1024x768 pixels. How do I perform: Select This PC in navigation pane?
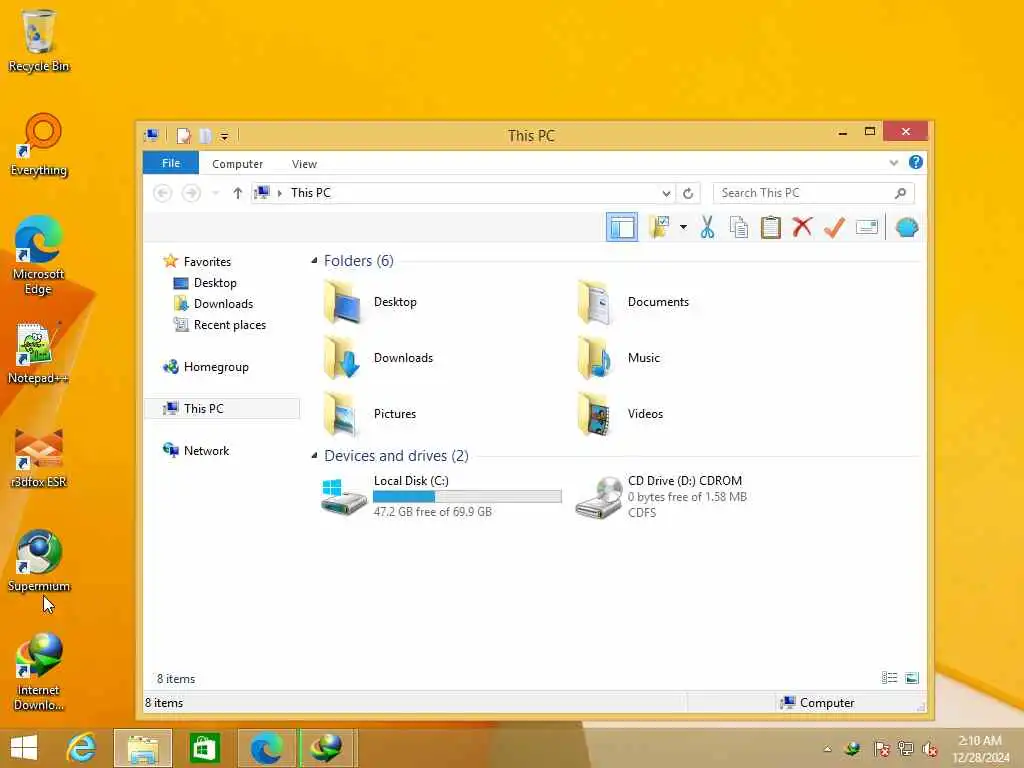click(x=222, y=408)
